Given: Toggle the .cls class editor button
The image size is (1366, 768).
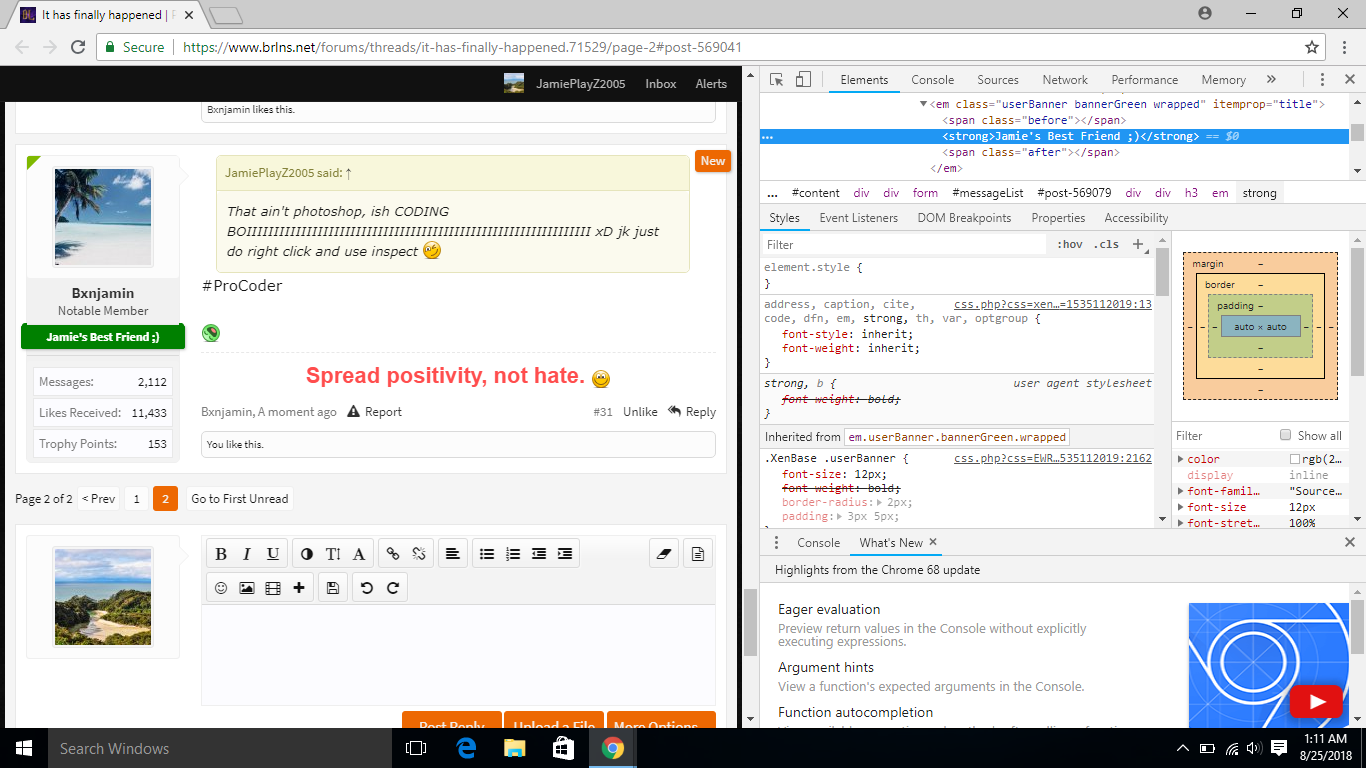Looking at the screenshot, I should (1106, 244).
